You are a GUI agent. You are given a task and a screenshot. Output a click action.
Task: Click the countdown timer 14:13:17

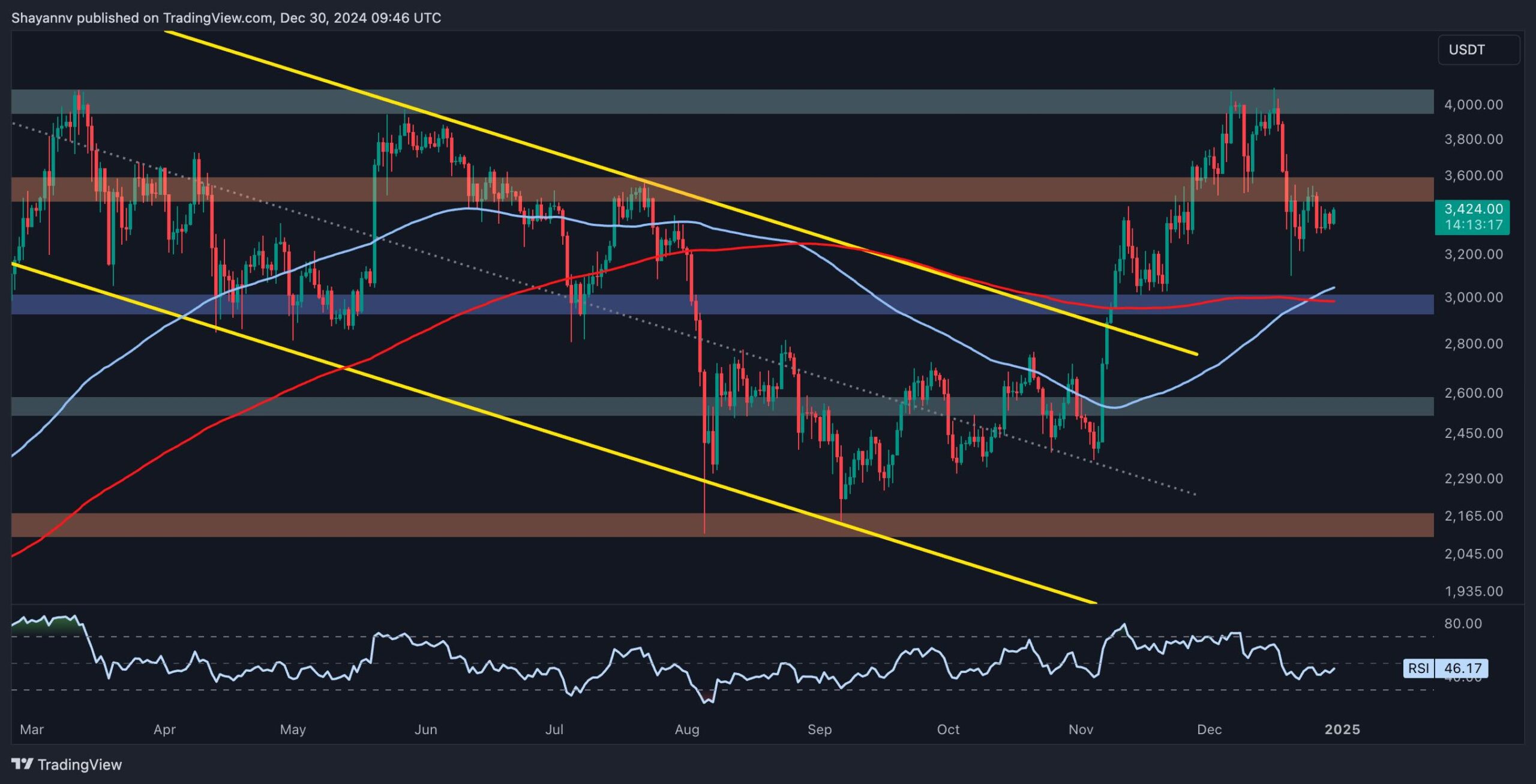click(1473, 225)
